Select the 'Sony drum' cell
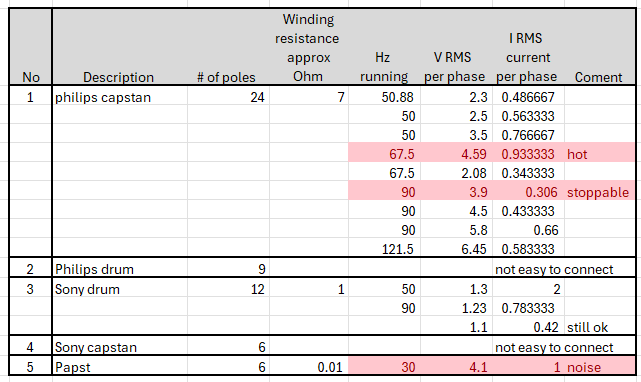The image size is (641, 382). [120, 289]
